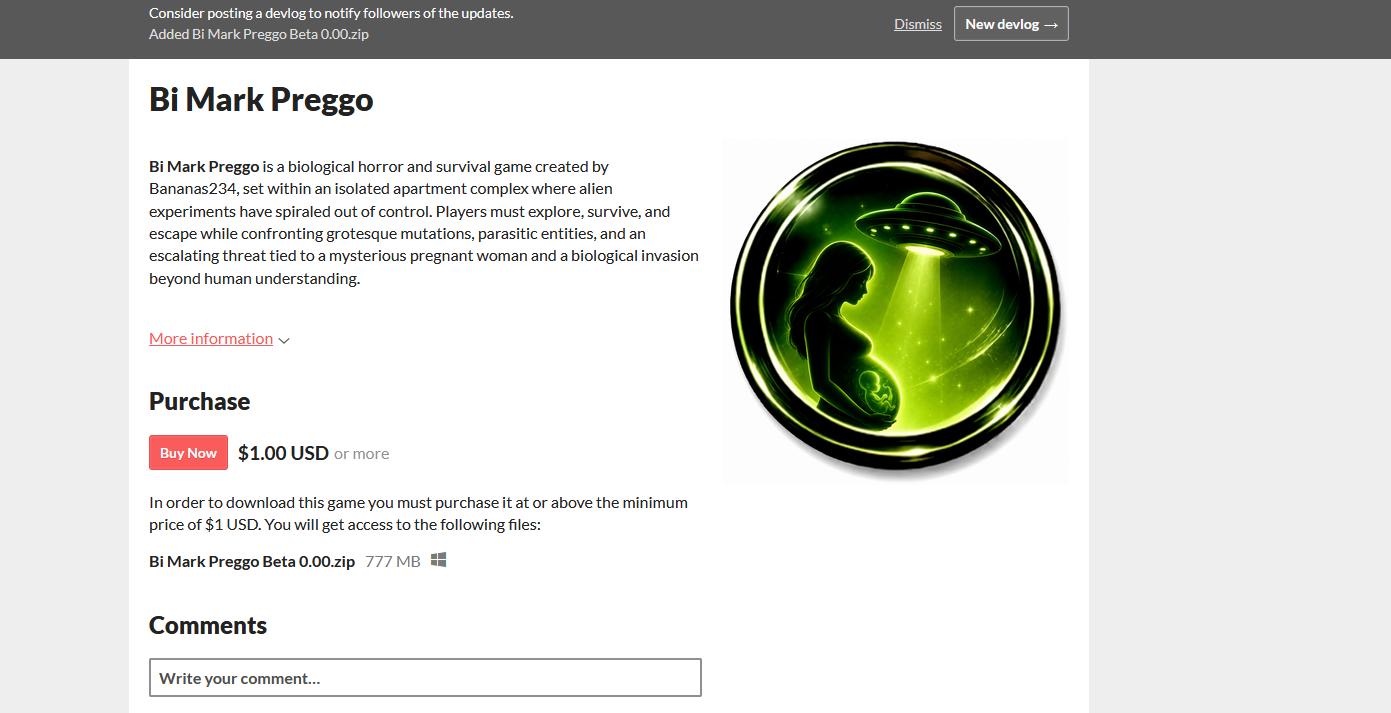This screenshot has width=1391, height=713.
Task: Click the Bi Mark Preggo page title
Action: coord(261,99)
